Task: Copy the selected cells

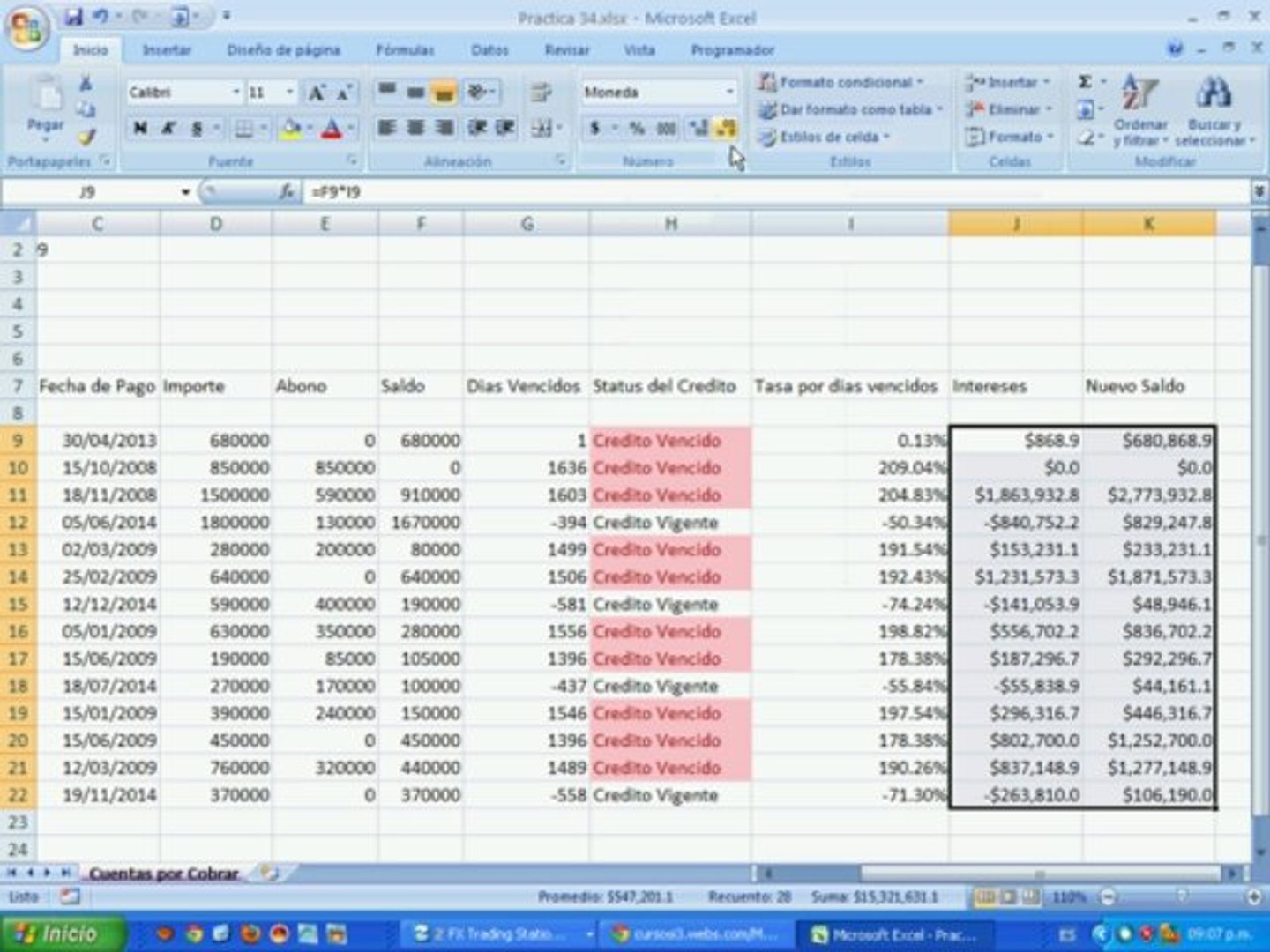Action: click(x=86, y=109)
